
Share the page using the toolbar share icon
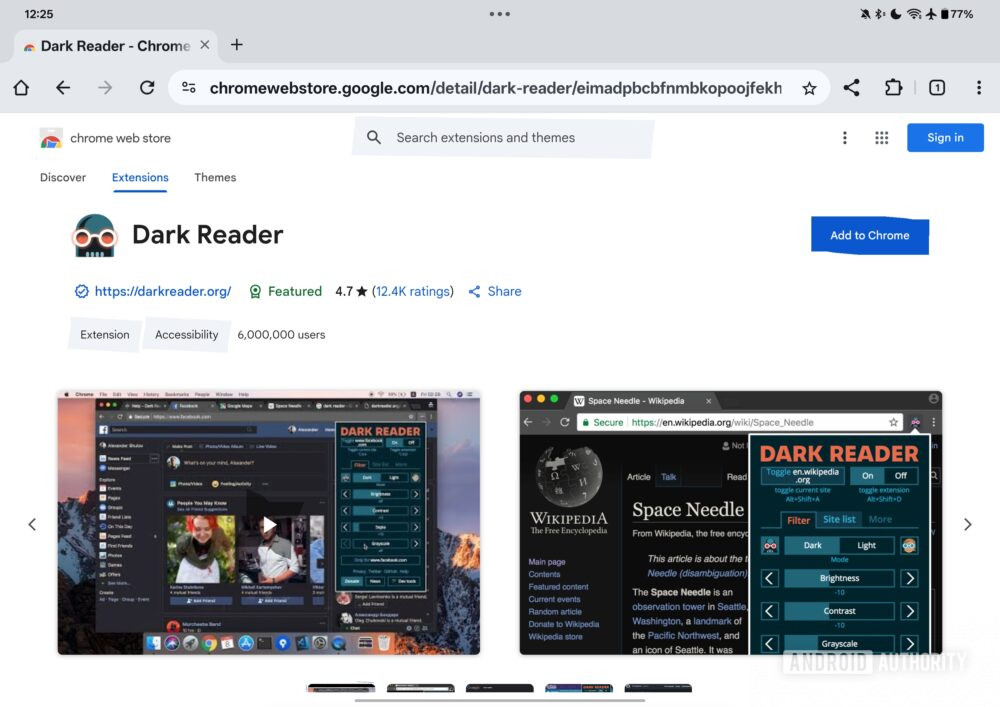[851, 88]
